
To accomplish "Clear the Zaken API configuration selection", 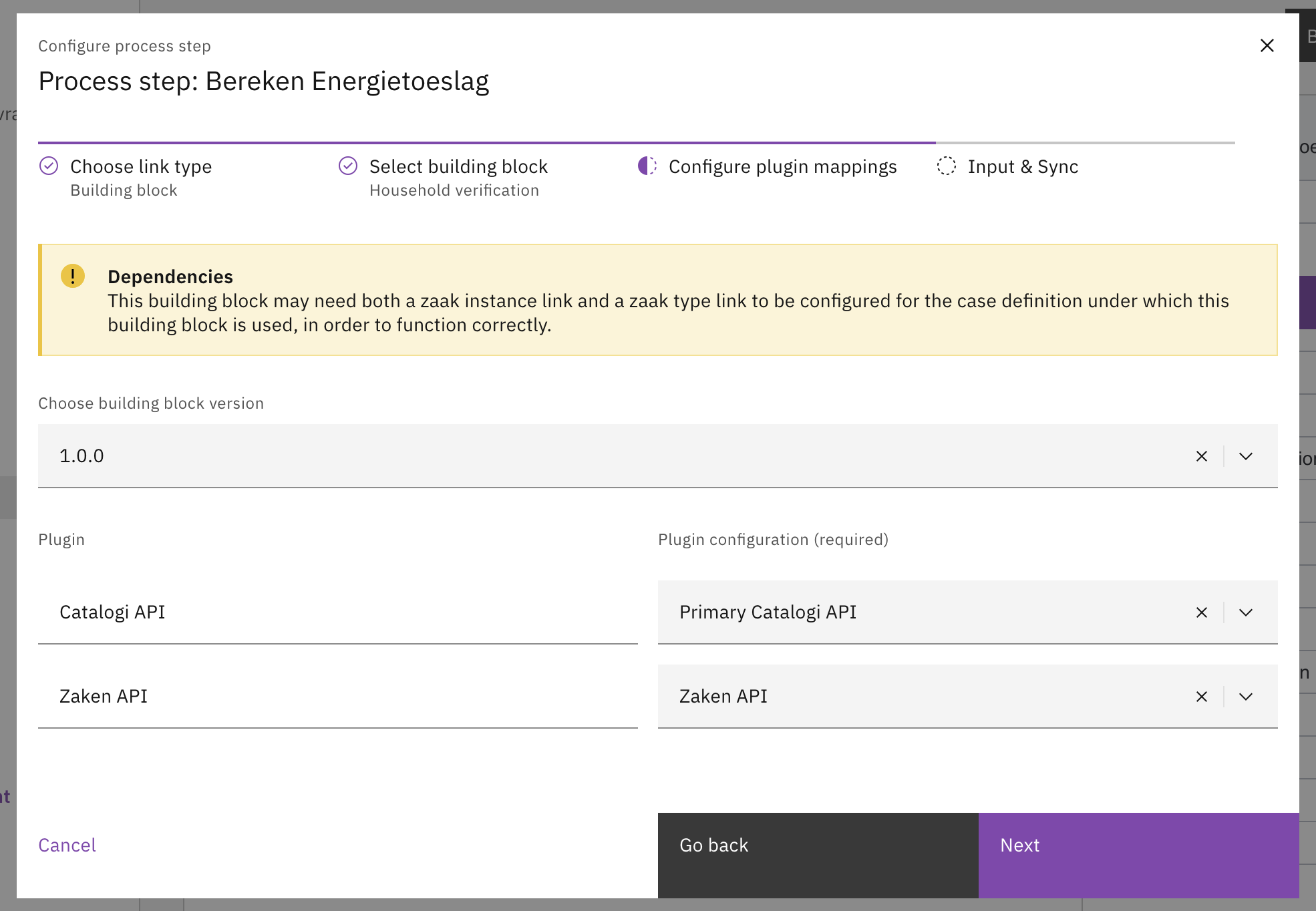I will click(x=1201, y=697).
